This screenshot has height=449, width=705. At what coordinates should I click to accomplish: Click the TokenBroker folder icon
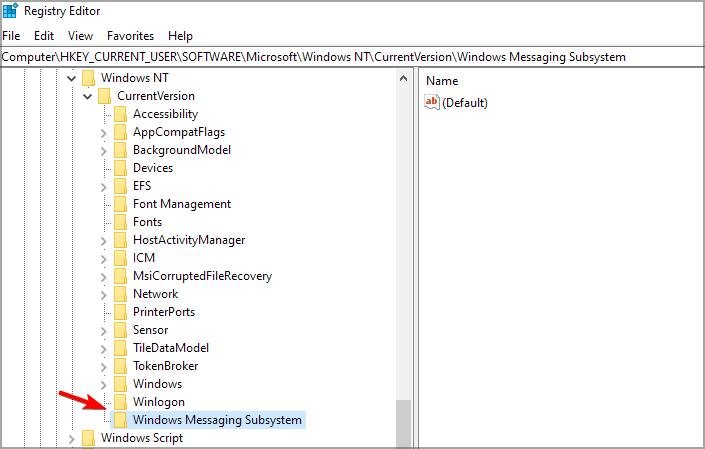[120, 366]
